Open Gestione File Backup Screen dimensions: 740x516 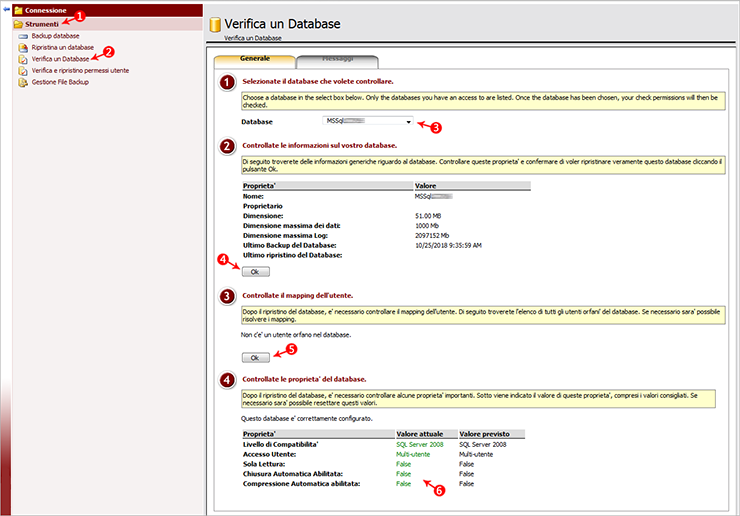coord(60,82)
